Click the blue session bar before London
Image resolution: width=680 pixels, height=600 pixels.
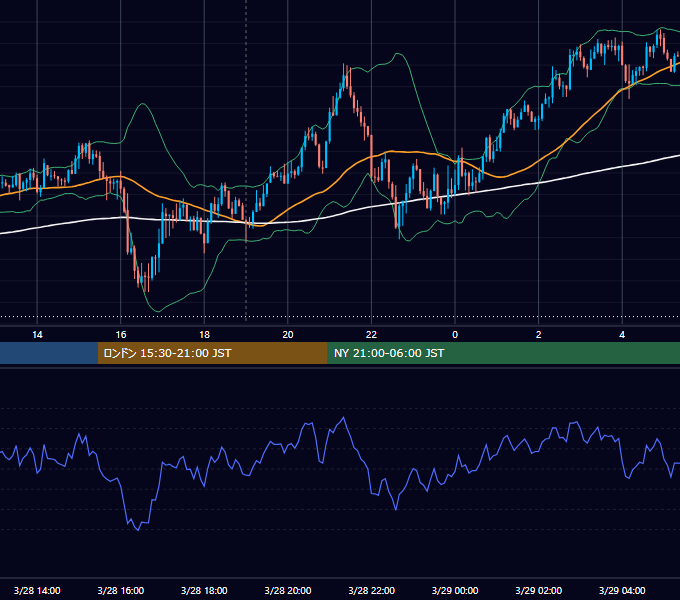click(49, 353)
